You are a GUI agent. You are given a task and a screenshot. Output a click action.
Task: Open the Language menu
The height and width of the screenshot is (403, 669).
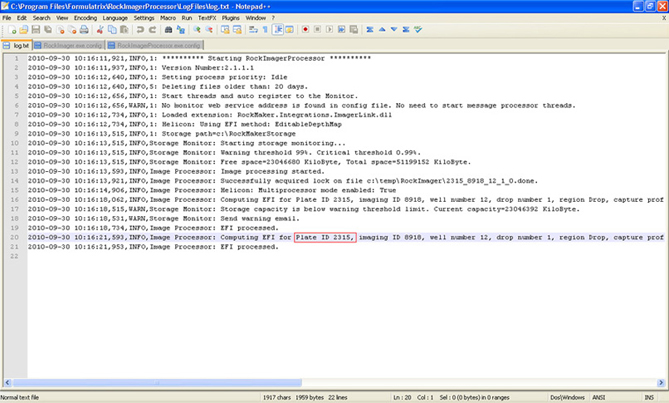tap(115, 18)
